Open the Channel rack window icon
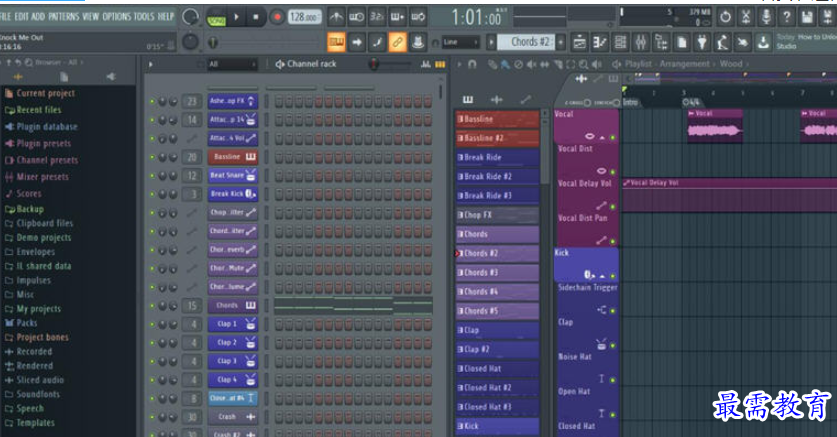 (620, 42)
